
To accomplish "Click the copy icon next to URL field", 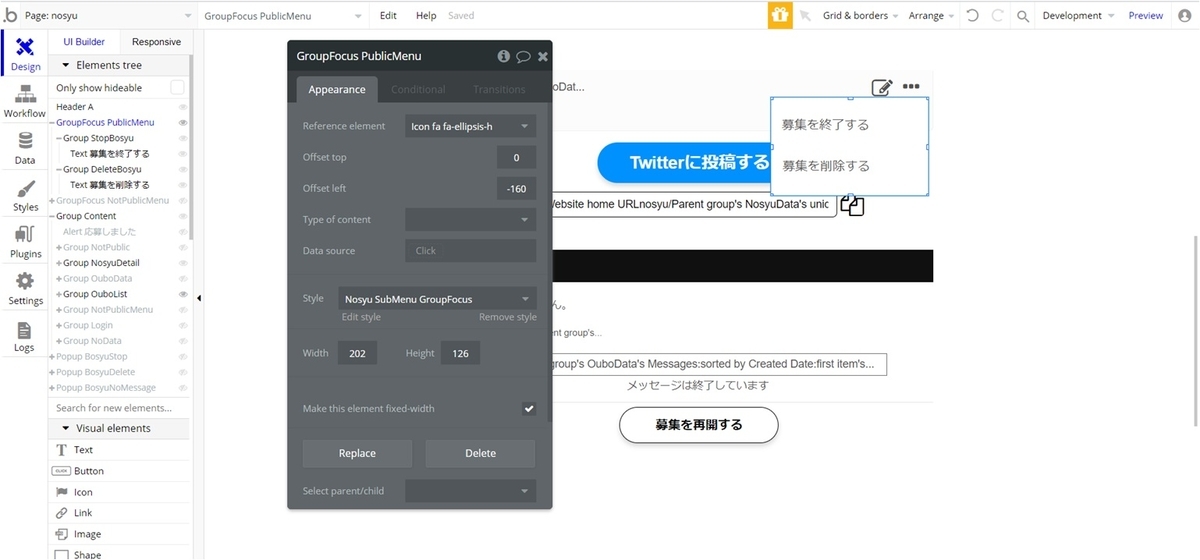I will click(x=852, y=205).
